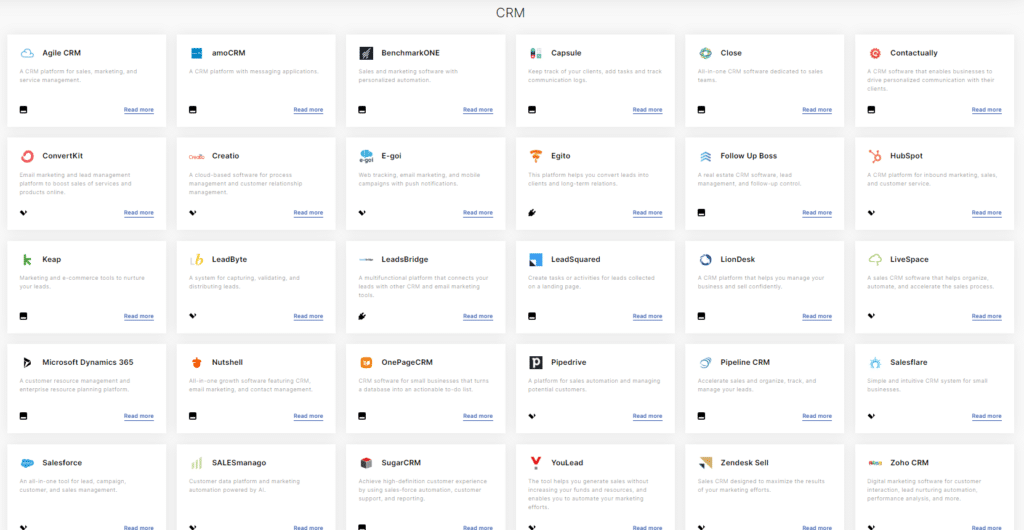Click the YouLead red logo
This screenshot has width=1024, height=530.
click(x=536, y=463)
